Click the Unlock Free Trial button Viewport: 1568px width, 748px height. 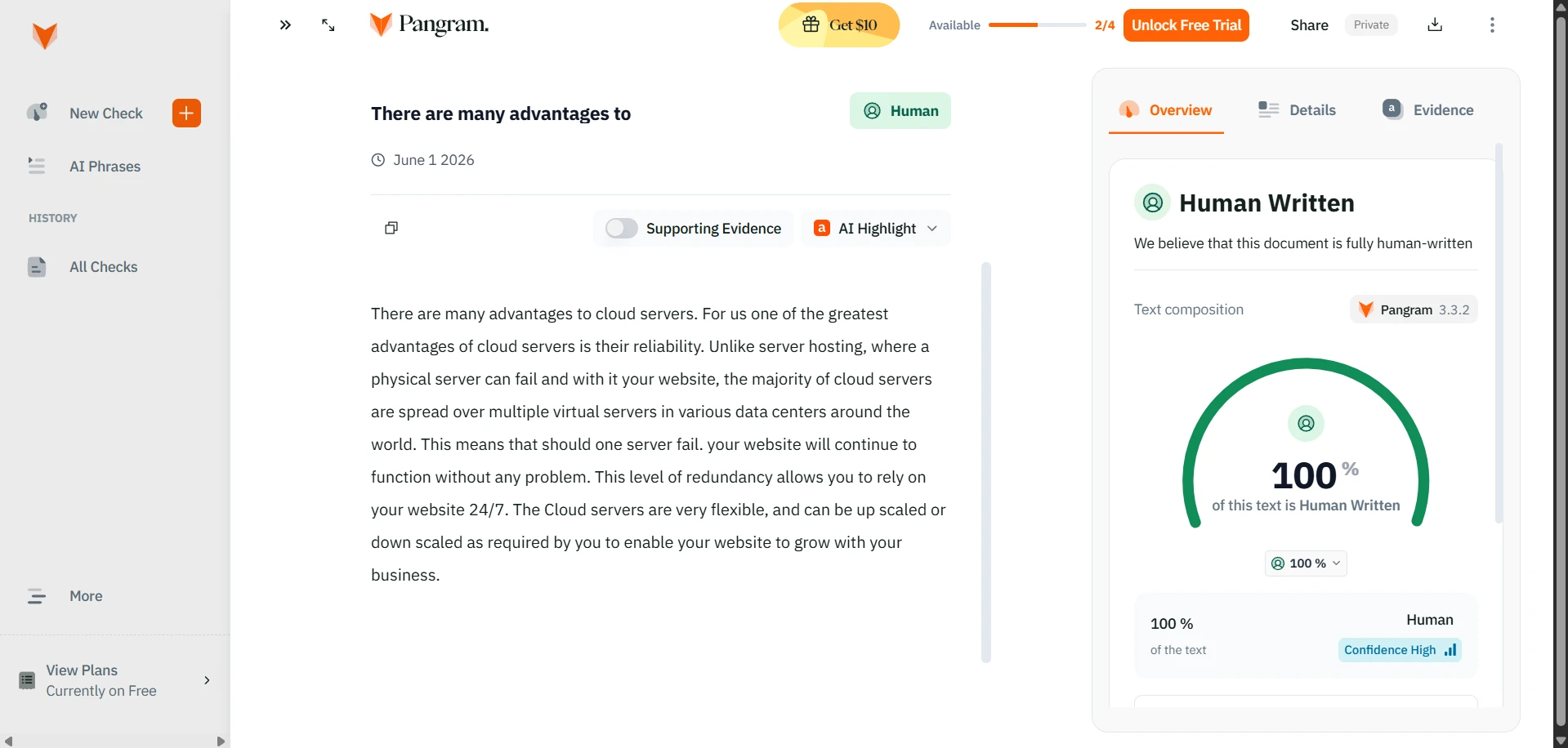(x=1186, y=25)
